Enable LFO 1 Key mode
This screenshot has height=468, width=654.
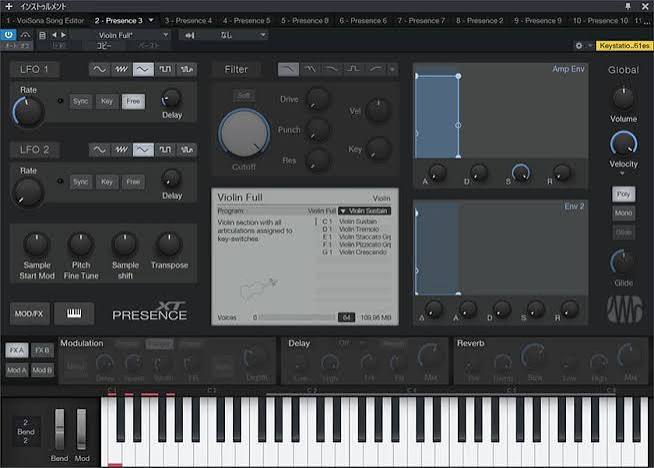coord(107,101)
